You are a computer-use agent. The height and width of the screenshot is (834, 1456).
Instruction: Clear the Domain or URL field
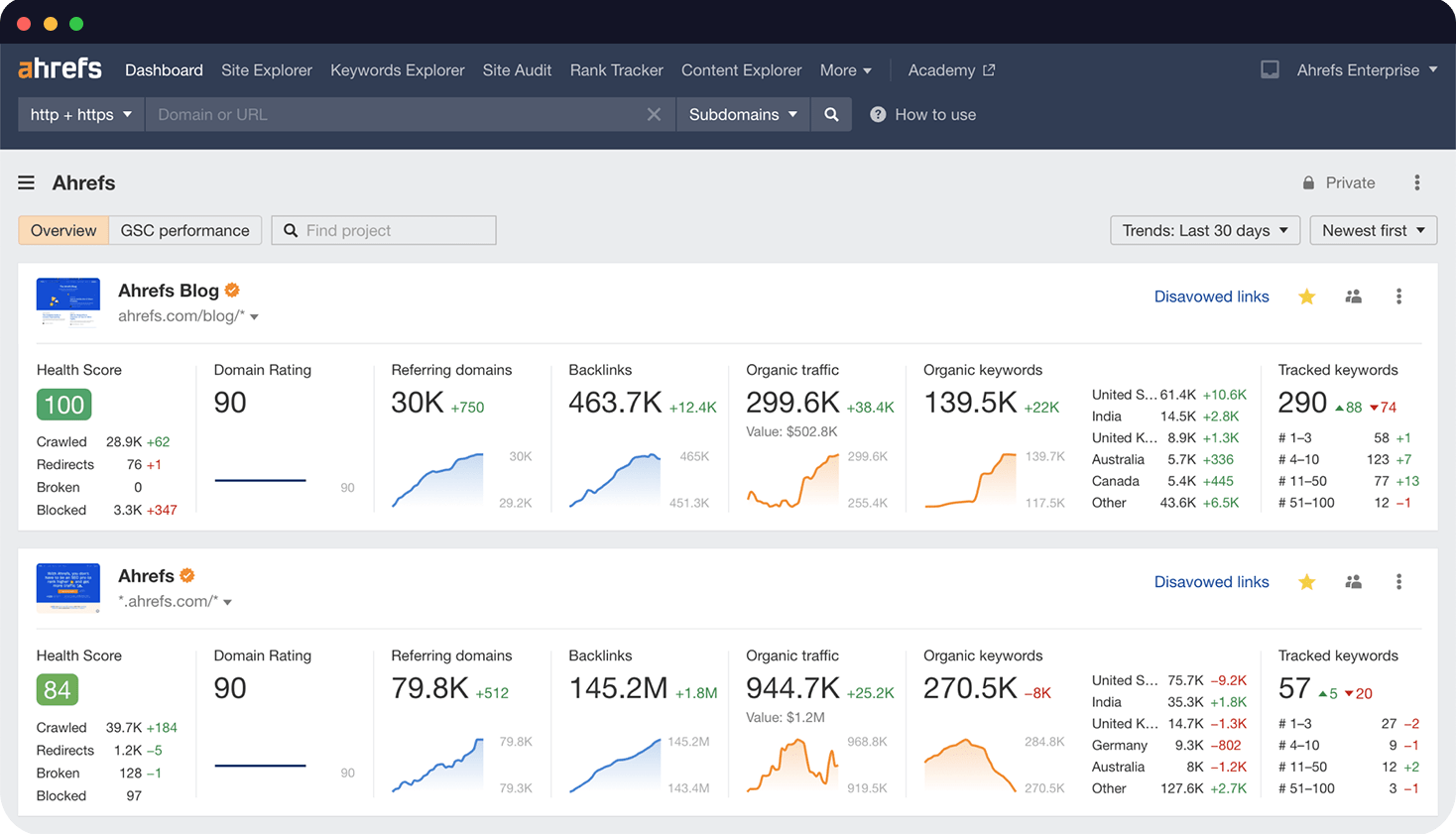[x=654, y=114]
